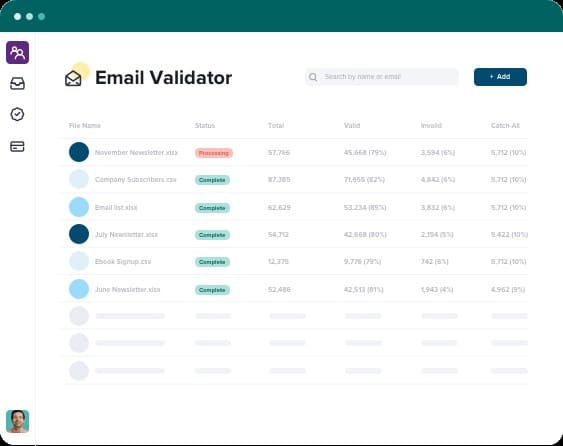Screen dimensions: 563x446
Task: Click Complete badge for Company Subscribers.csv
Action: coord(212,180)
